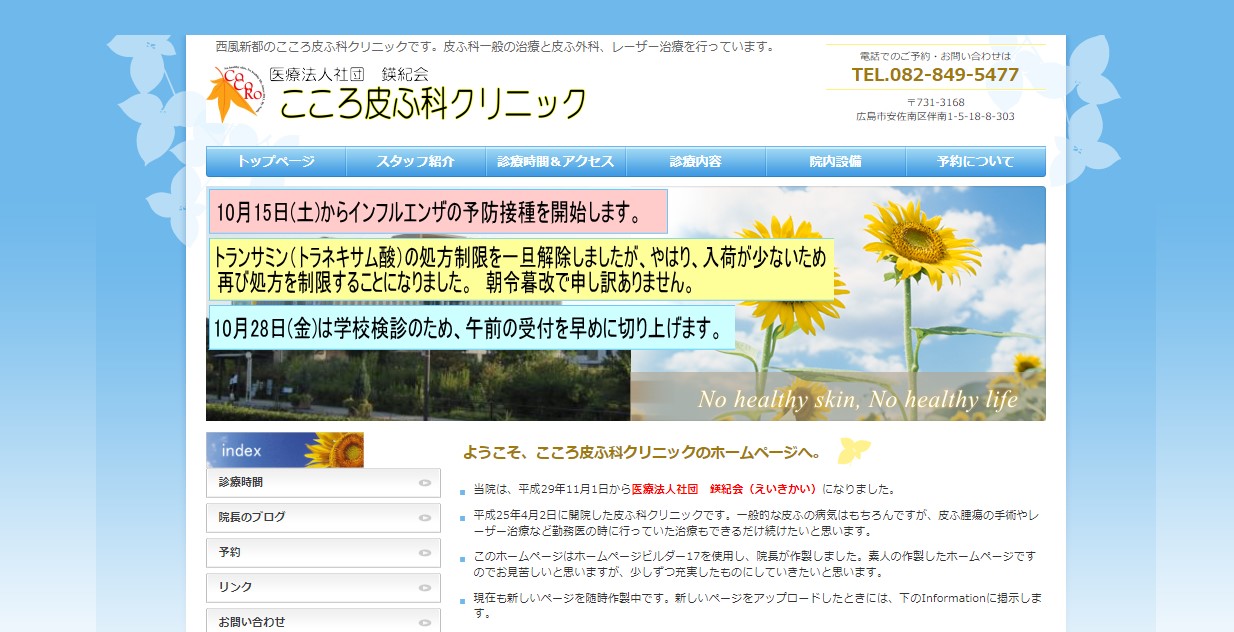Click the sunflower index banner image

[x=285, y=450]
